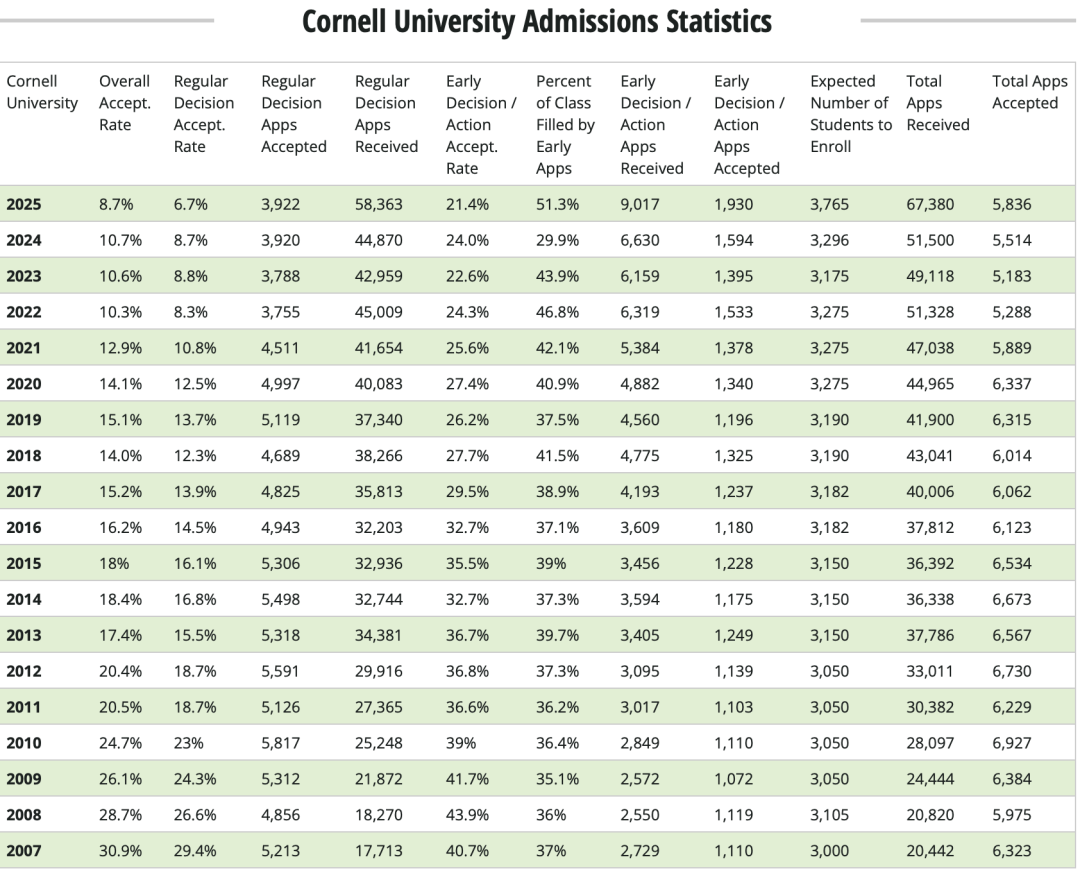Viewport: 1080px width, 871px height.
Task: Select the Regular Decision Apps Received header
Action: [x=386, y=113]
